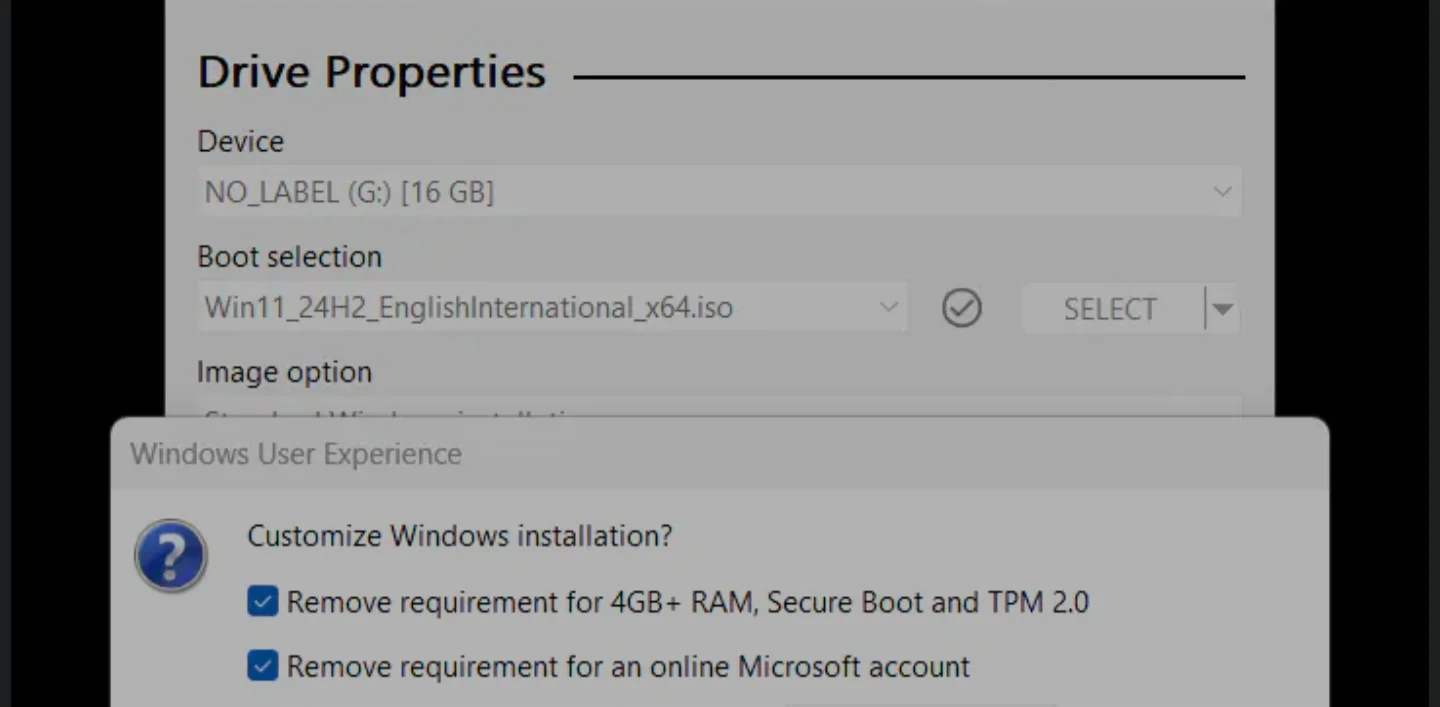Click the "Device" field label
This screenshot has height=707, width=1440.
pyautogui.click(x=240, y=141)
